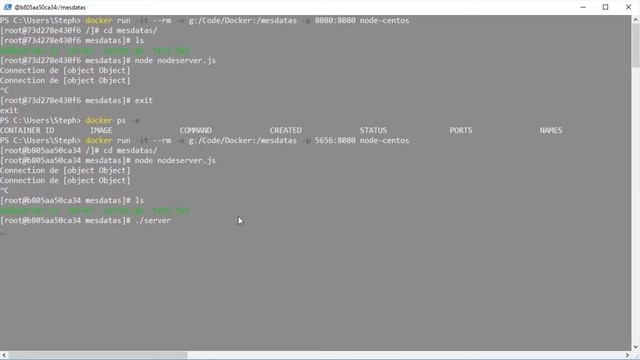The height and width of the screenshot is (360, 640).
Task: Maximize the terminal window
Action: click(x=605, y=7)
